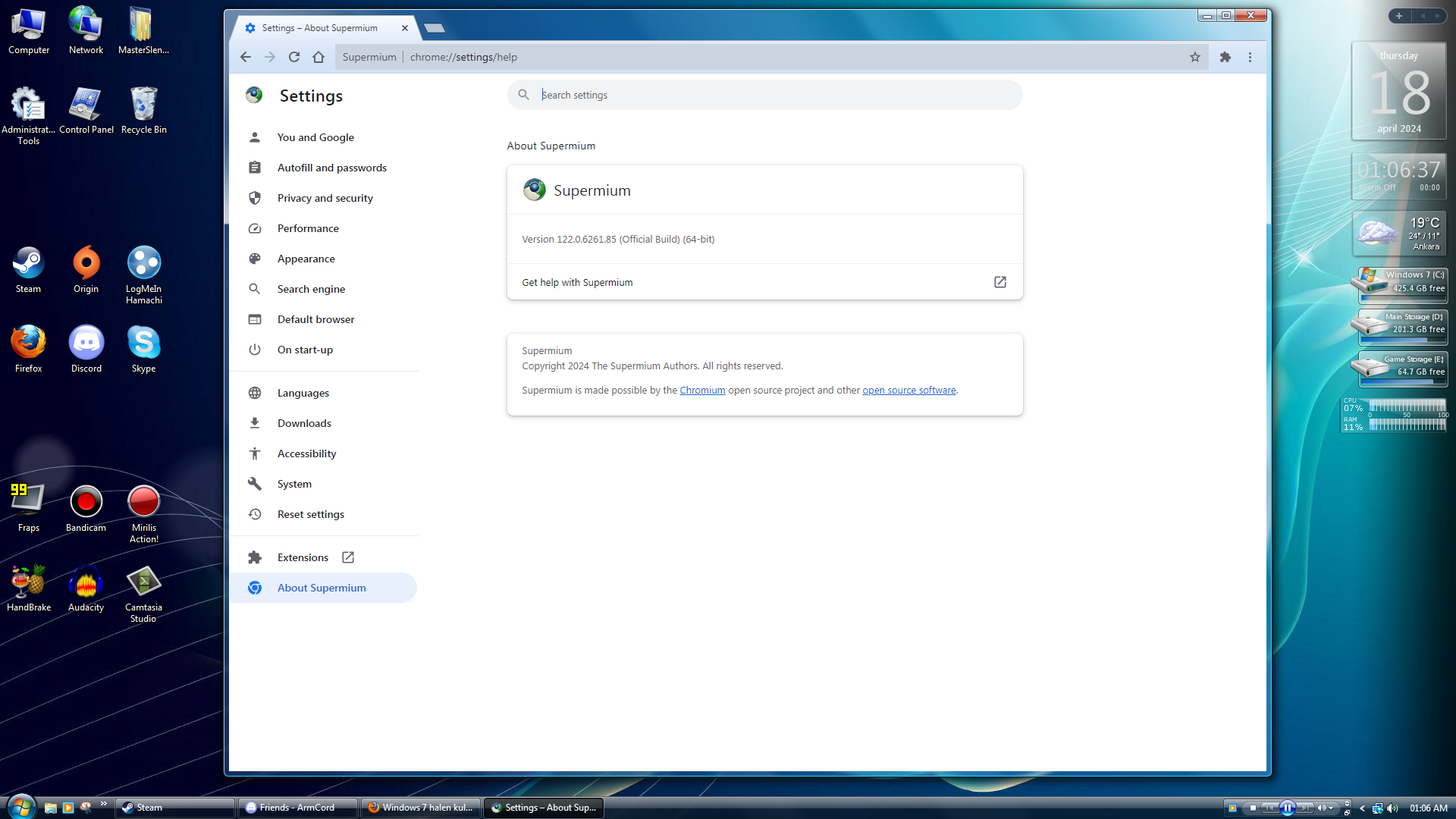Viewport: 1456px width, 819px height.
Task: Open the external link icon for Get help
Action: coord(999,282)
